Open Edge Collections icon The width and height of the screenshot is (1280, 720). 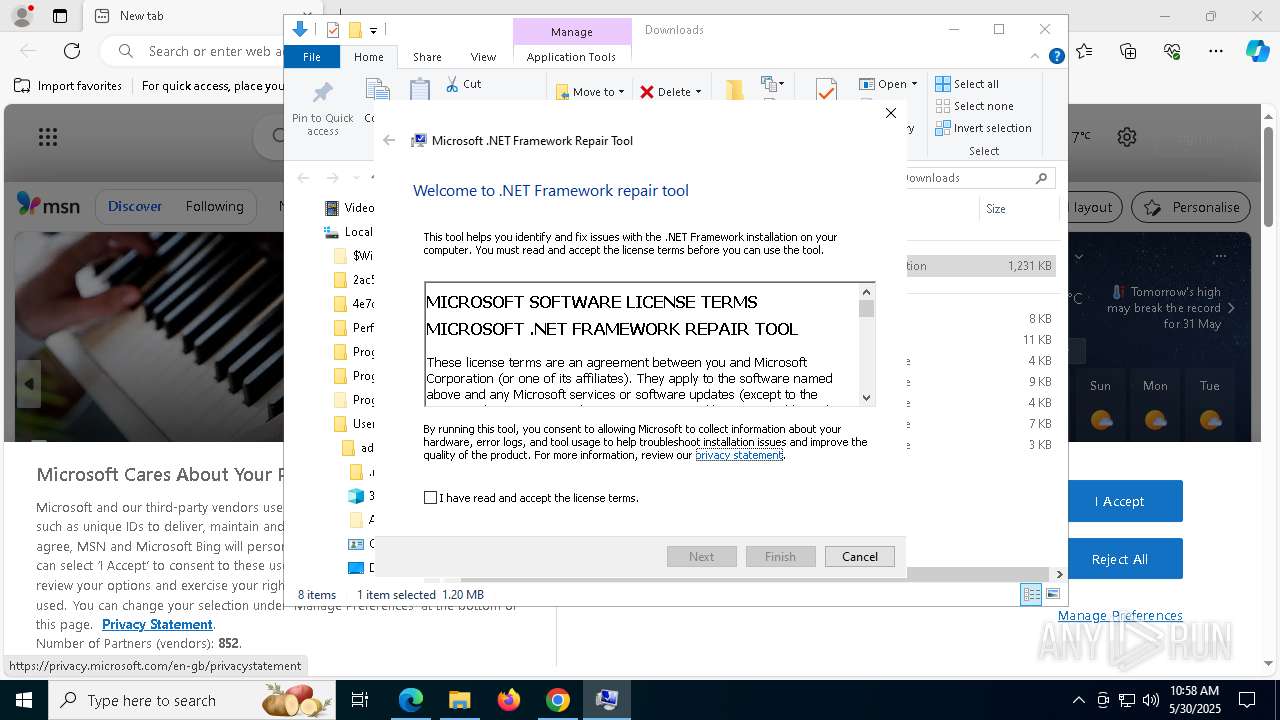pyautogui.click(x=1128, y=50)
